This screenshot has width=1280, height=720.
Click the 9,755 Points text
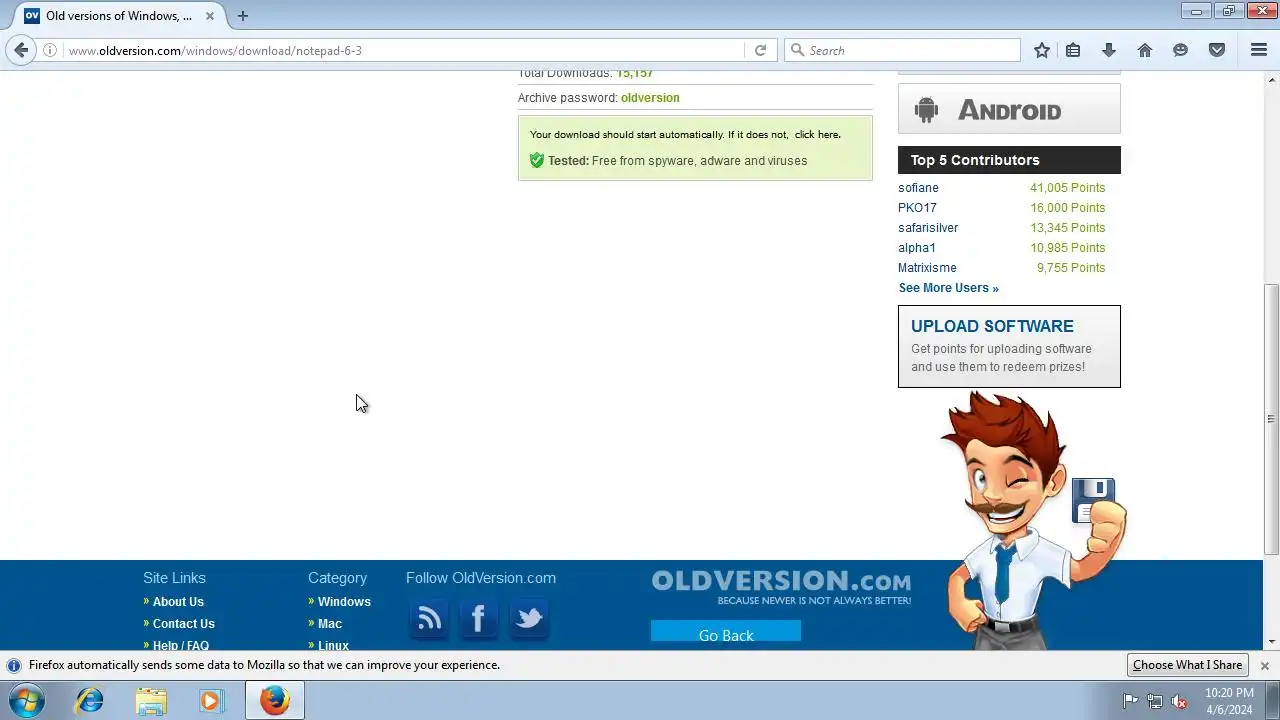coord(1071,268)
